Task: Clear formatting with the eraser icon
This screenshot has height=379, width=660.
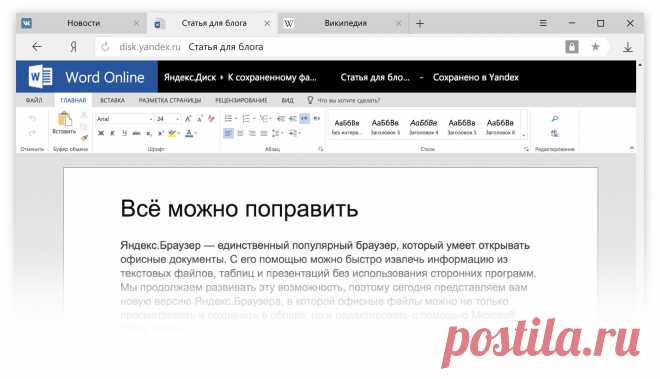Action: click(211, 118)
